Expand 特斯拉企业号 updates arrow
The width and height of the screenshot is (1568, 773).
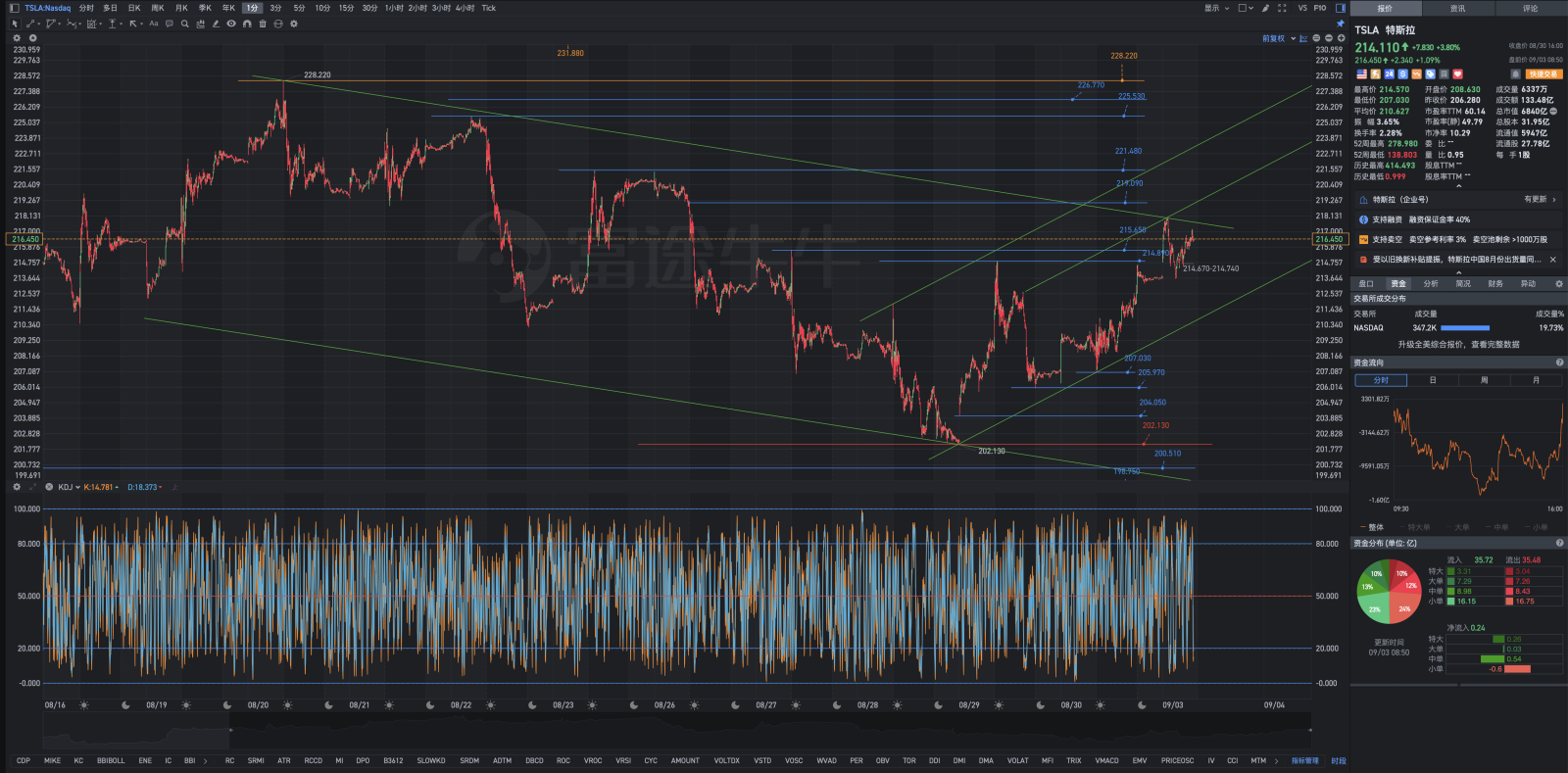[x=1554, y=200]
